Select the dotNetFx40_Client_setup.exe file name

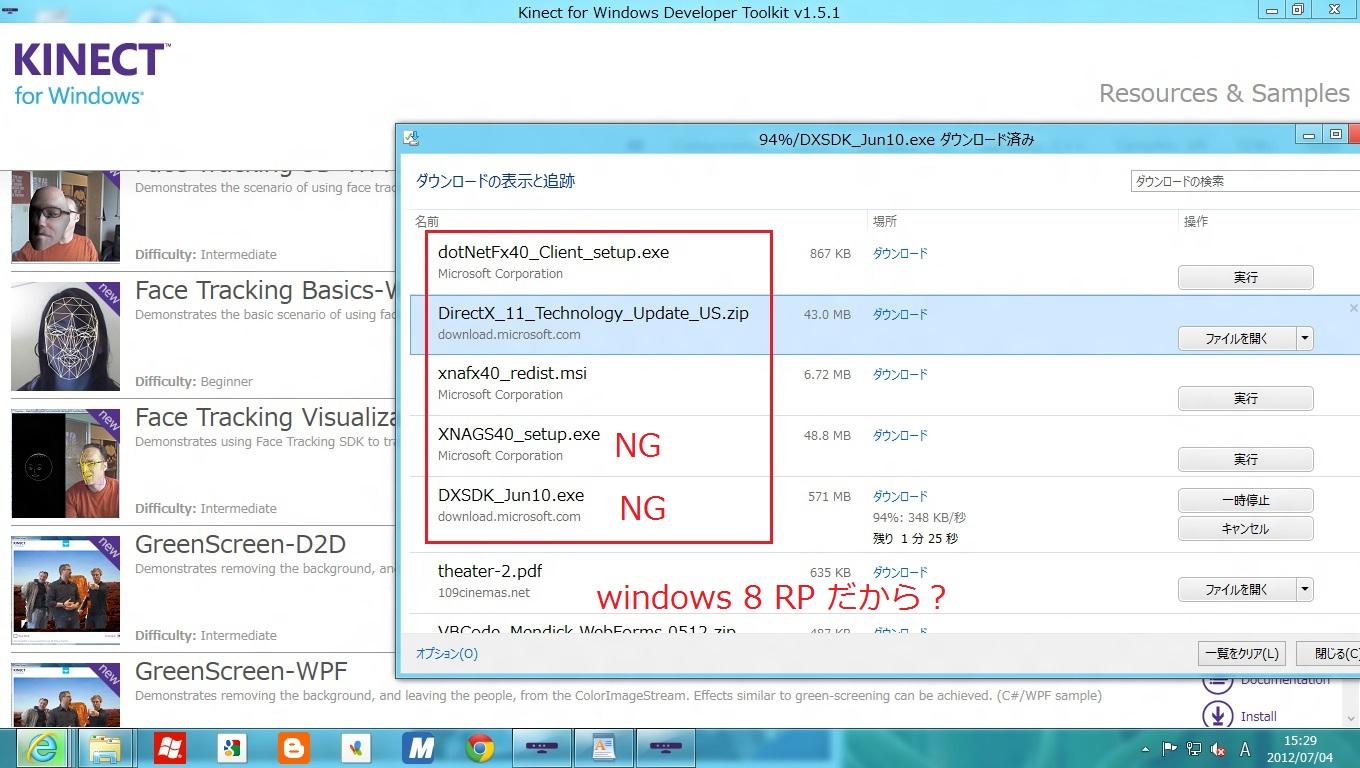coord(553,252)
